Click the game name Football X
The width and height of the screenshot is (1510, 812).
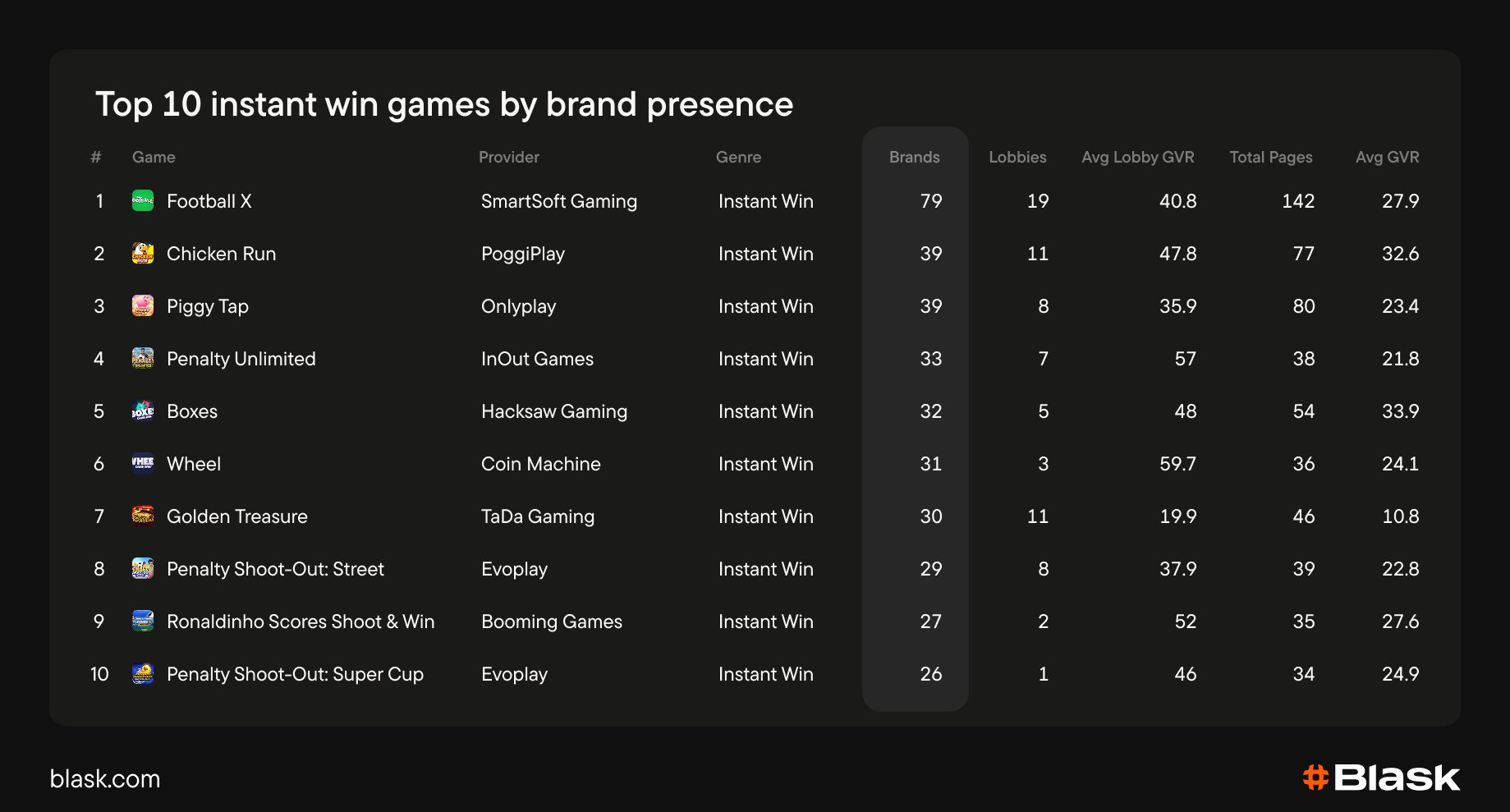[x=209, y=201]
